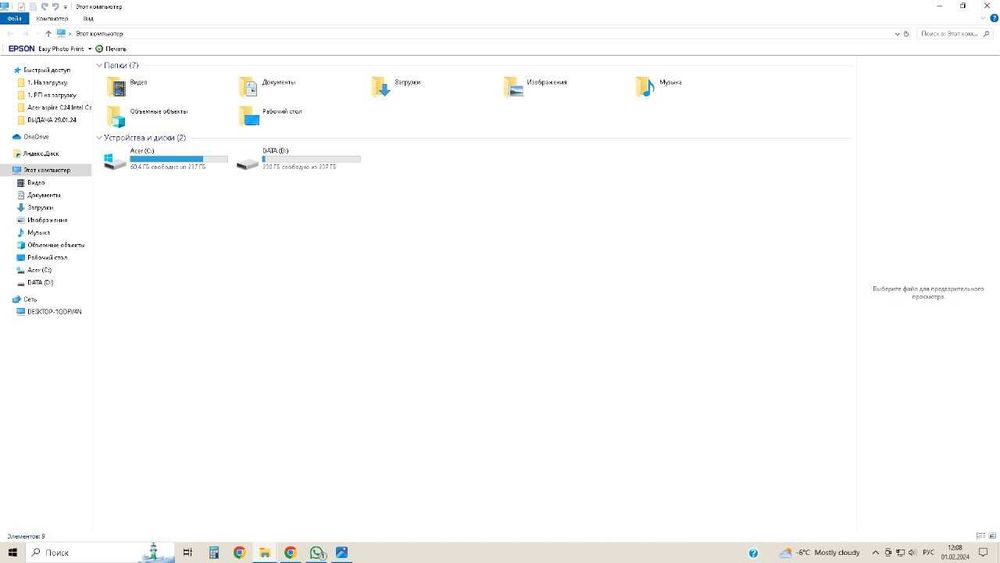
Task: Collapse the Устройства и диски section
Action: pyautogui.click(x=99, y=138)
